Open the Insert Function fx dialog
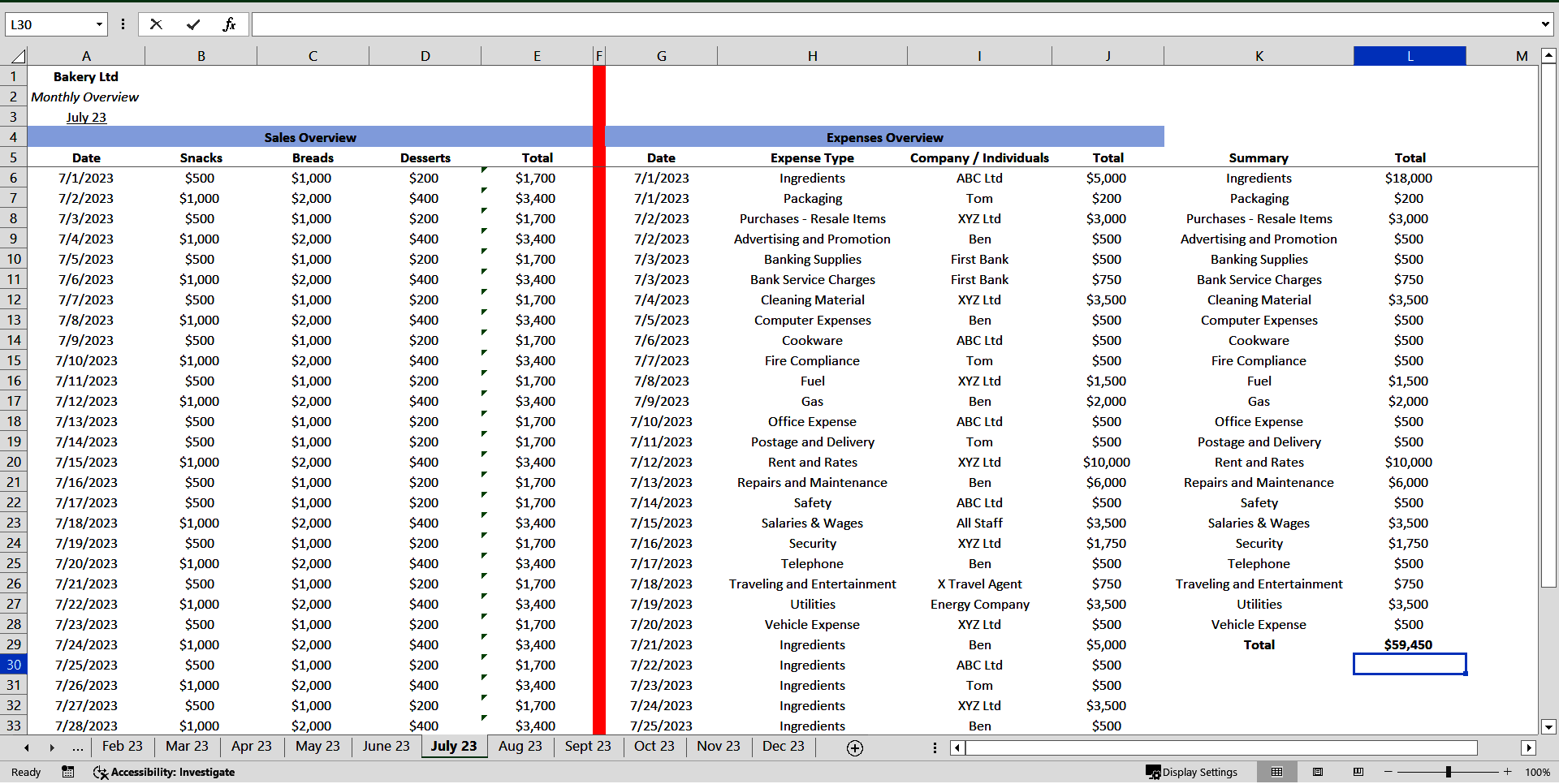 (230, 24)
